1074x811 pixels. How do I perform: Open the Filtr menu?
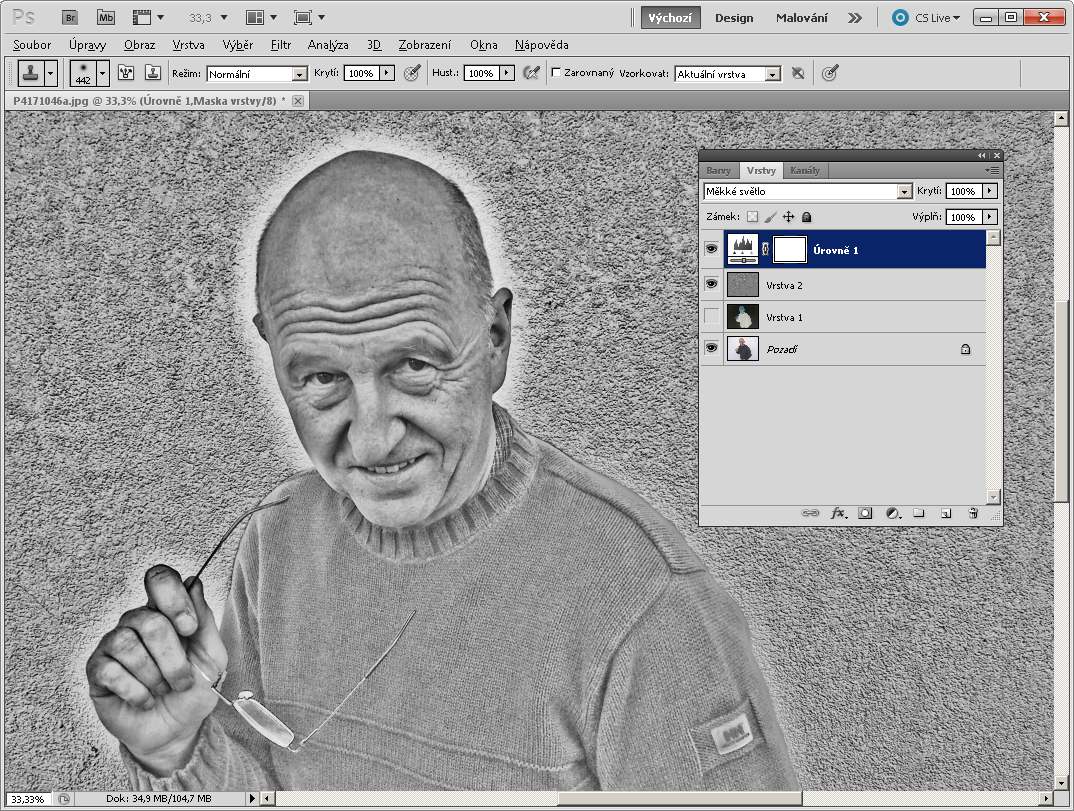point(281,45)
